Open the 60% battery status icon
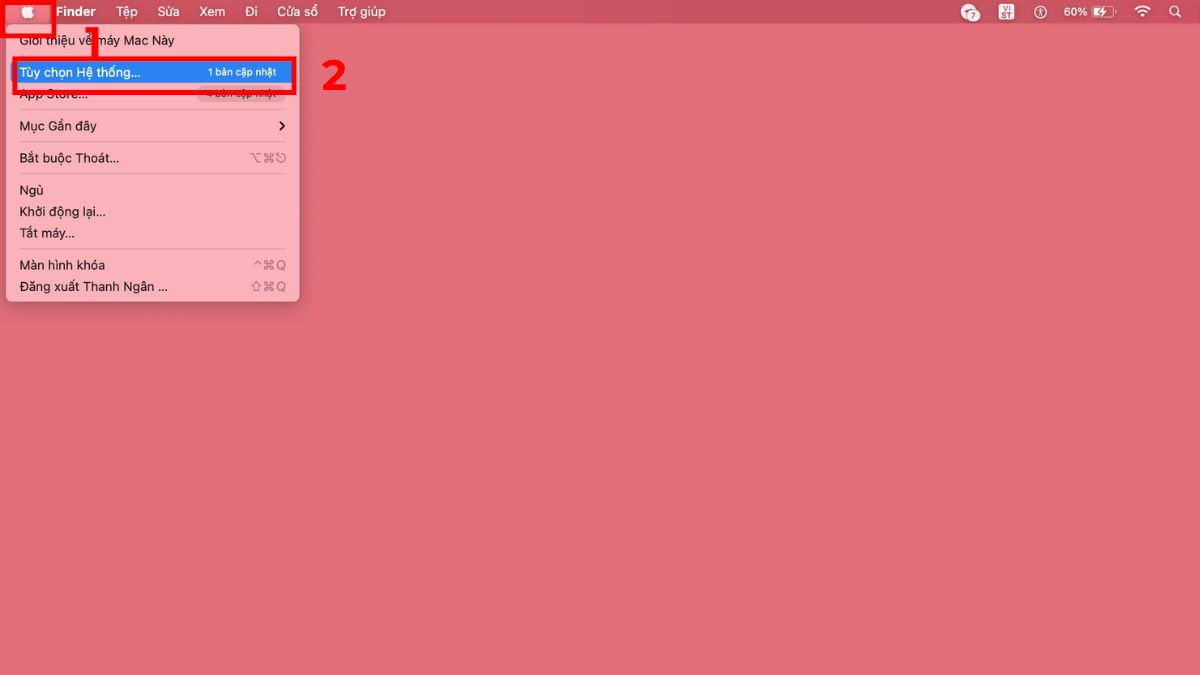 pyautogui.click(x=1089, y=12)
